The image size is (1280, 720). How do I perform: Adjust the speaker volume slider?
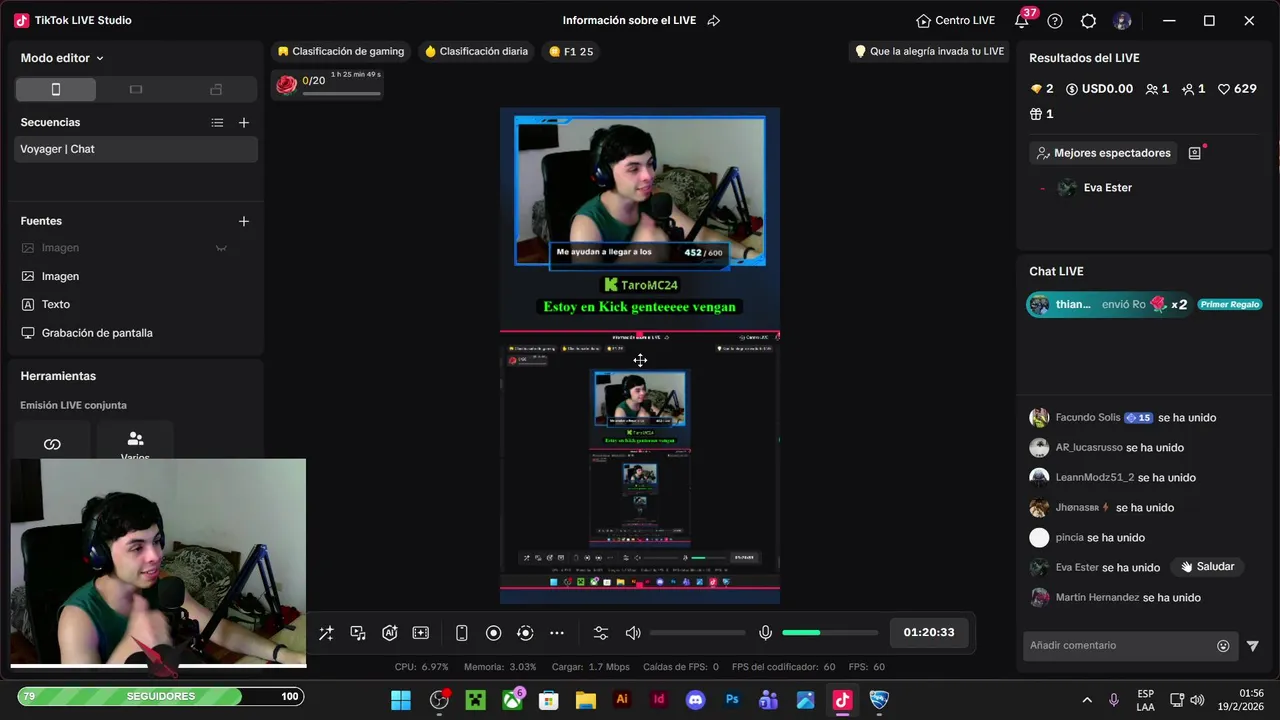pyautogui.click(x=697, y=633)
